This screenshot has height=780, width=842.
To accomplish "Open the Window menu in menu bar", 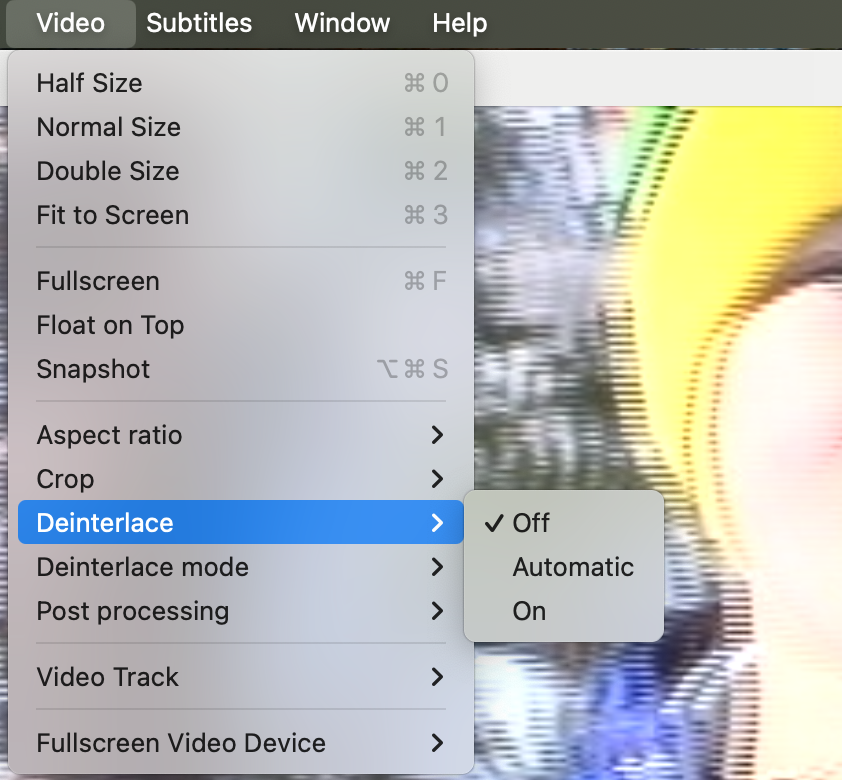I will (342, 23).
